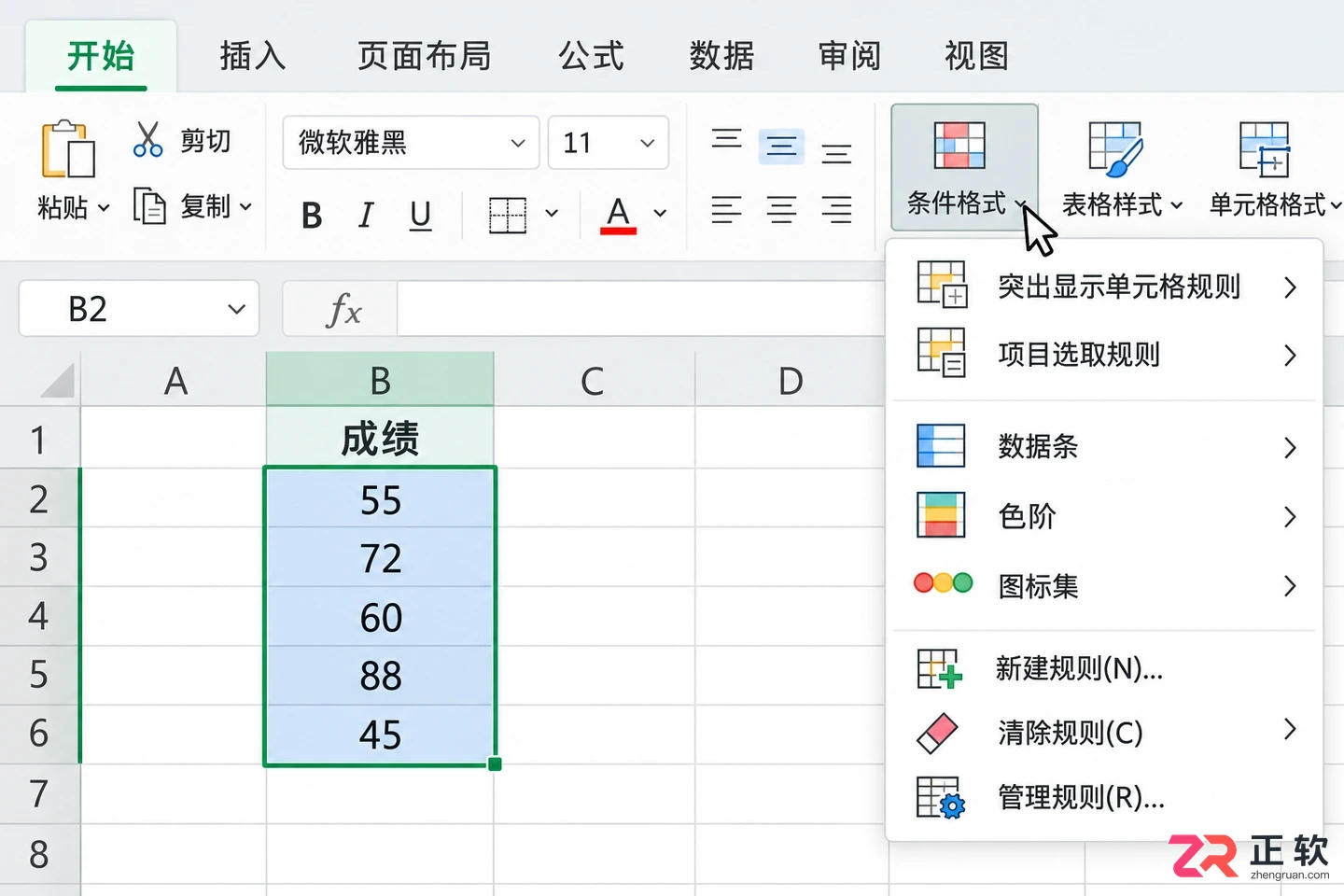Open the 图标集 icon sets submenu
This screenshot has height=896, width=1344.
pos(1104,585)
